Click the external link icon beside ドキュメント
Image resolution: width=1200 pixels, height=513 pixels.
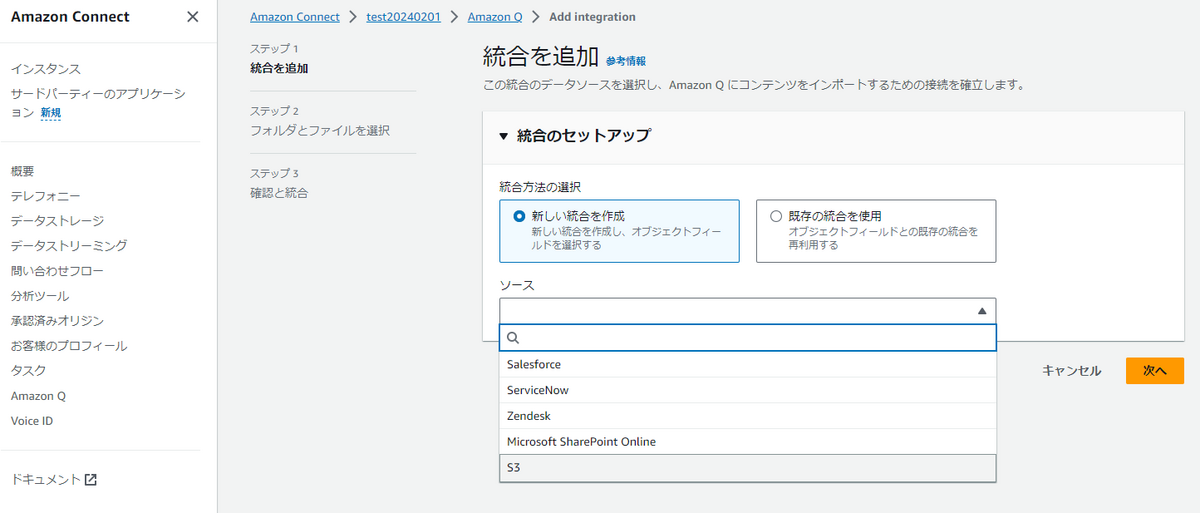pyautogui.click(x=91, y=480)
